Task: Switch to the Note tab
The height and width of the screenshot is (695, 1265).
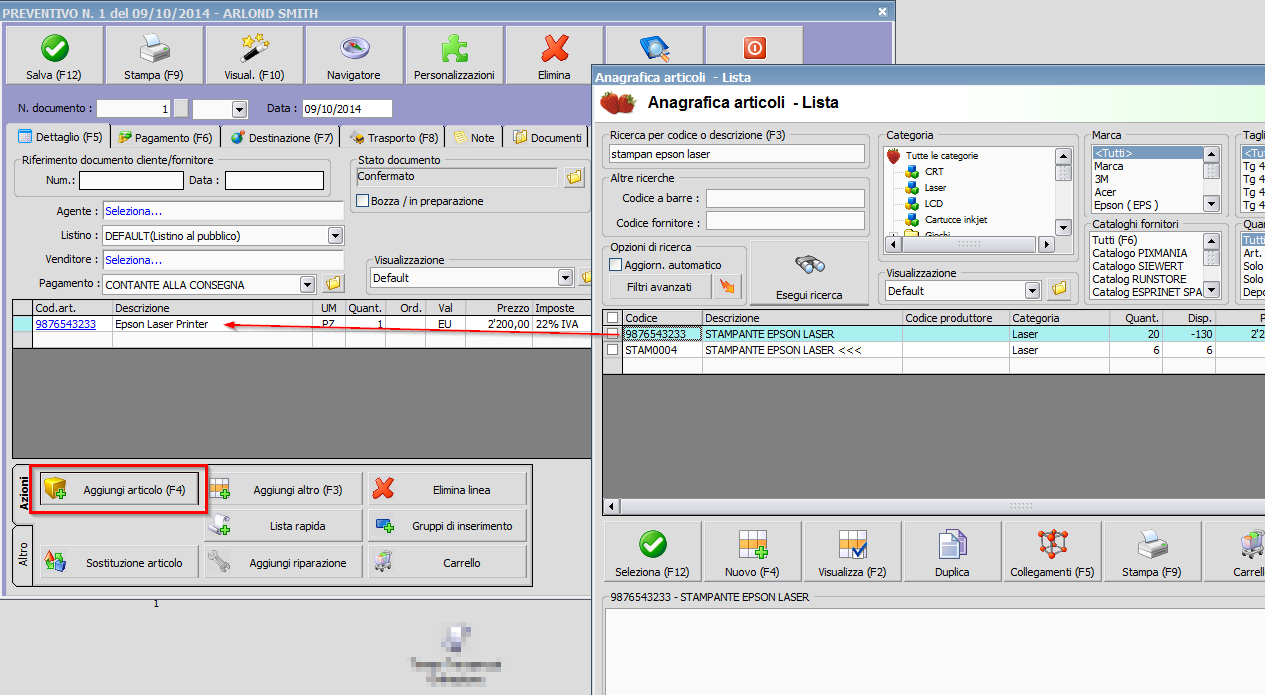Action: pos(474,138)
